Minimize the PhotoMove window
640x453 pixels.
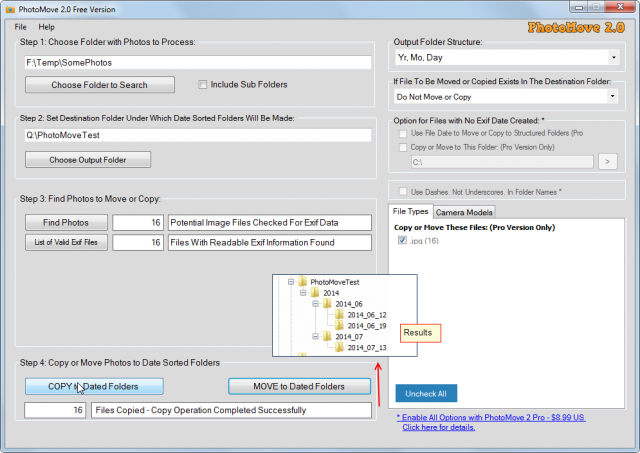579,7
